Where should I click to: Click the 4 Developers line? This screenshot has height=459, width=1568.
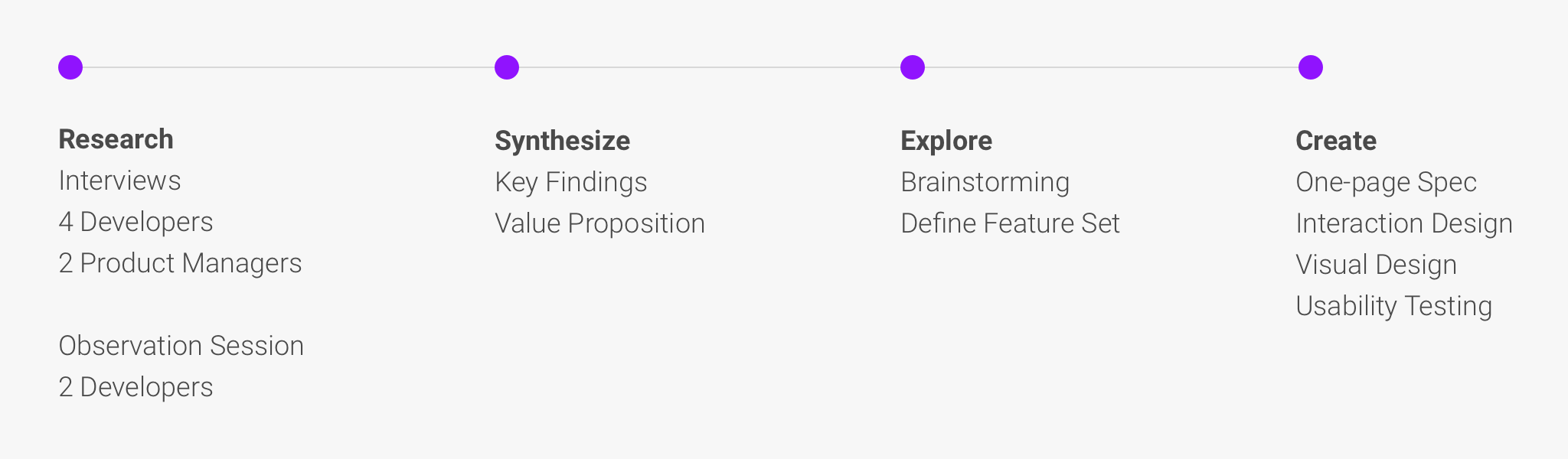[136, 222]
